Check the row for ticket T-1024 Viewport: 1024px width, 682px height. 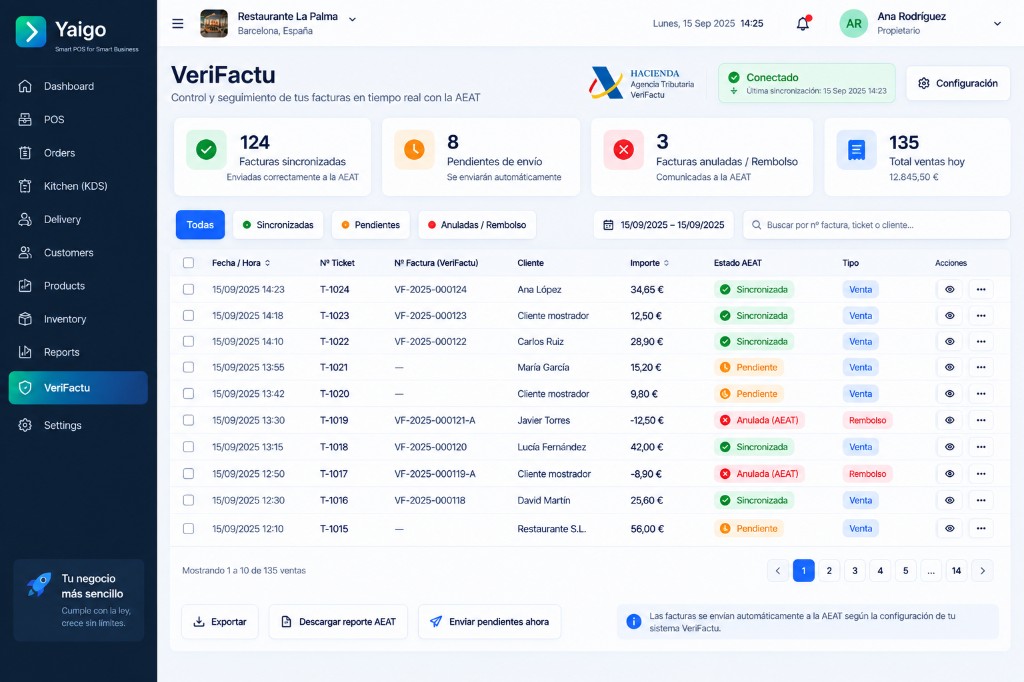(x=189, y=289)
